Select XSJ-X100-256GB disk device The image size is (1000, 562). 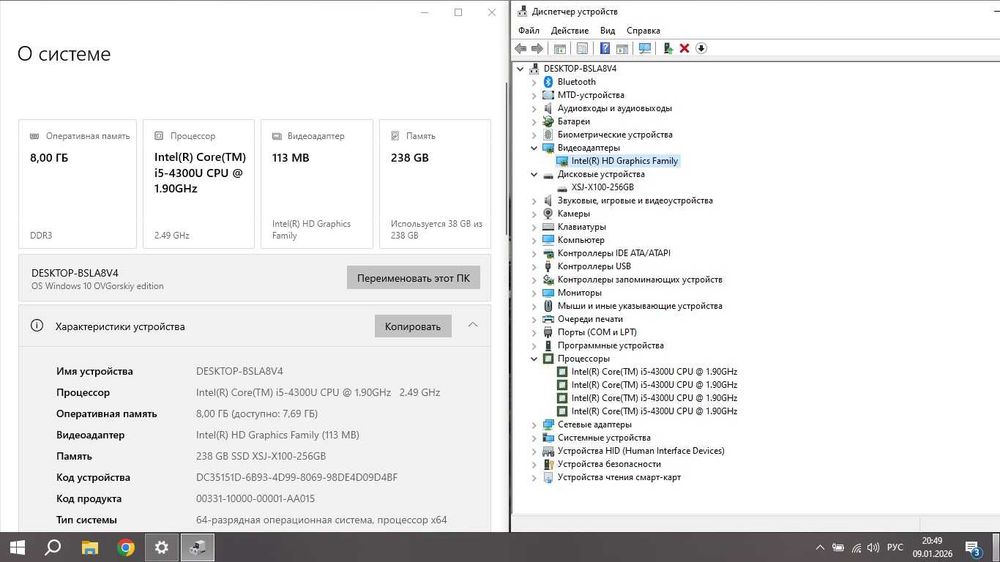click(x=602, y=188)
